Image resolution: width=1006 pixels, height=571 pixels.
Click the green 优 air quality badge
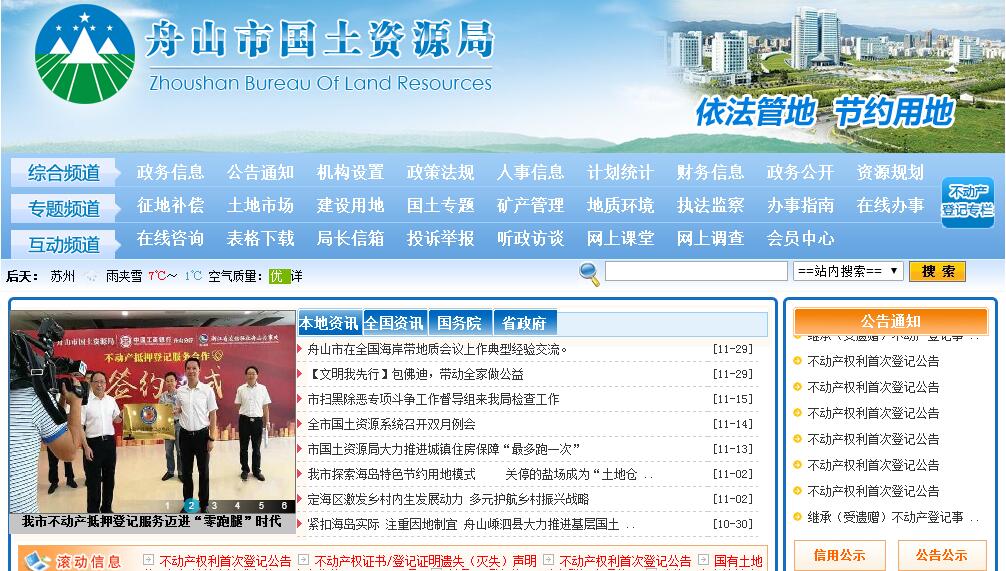(279, 276)
